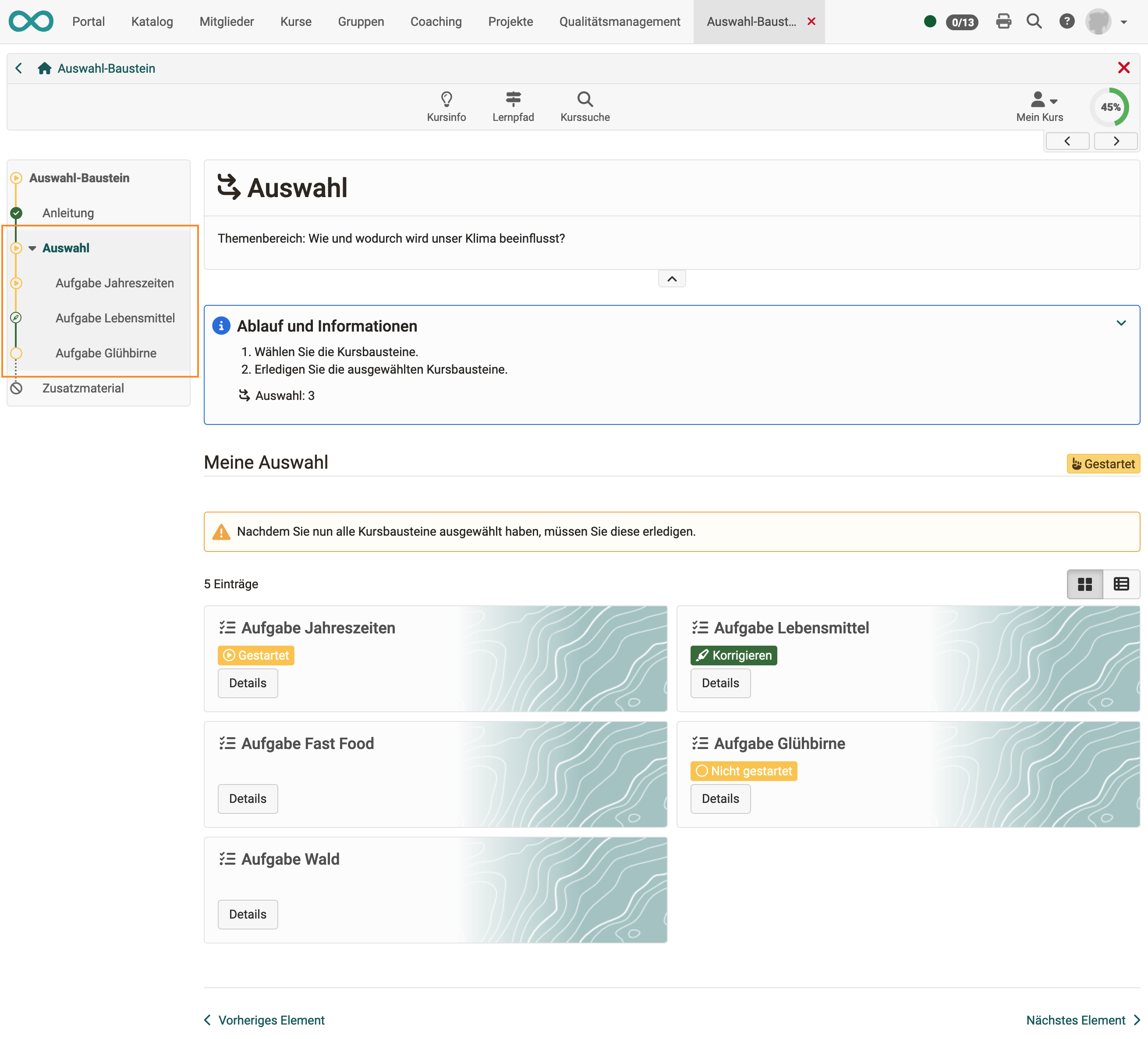Click the OpenOlat infinity logo
Screen dimensions: 1148x1039
31,21
